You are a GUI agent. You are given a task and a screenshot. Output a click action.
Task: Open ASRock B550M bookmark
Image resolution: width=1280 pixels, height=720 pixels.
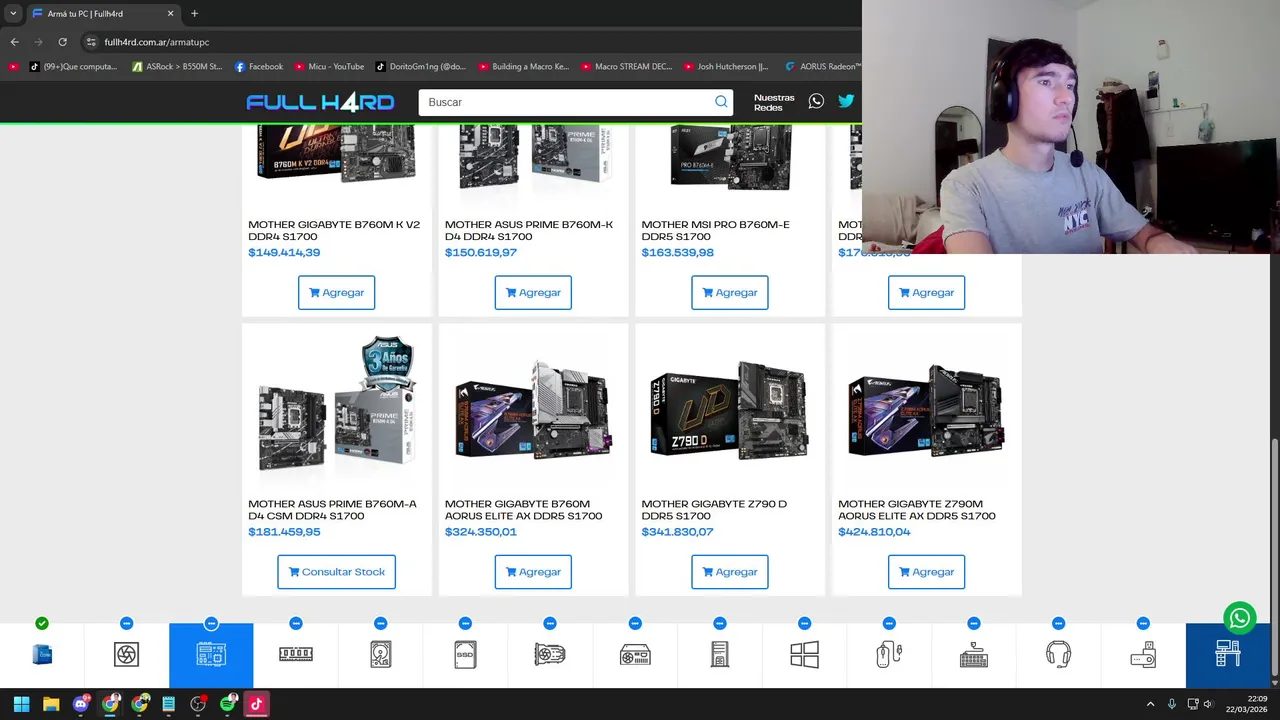[177, 67]
